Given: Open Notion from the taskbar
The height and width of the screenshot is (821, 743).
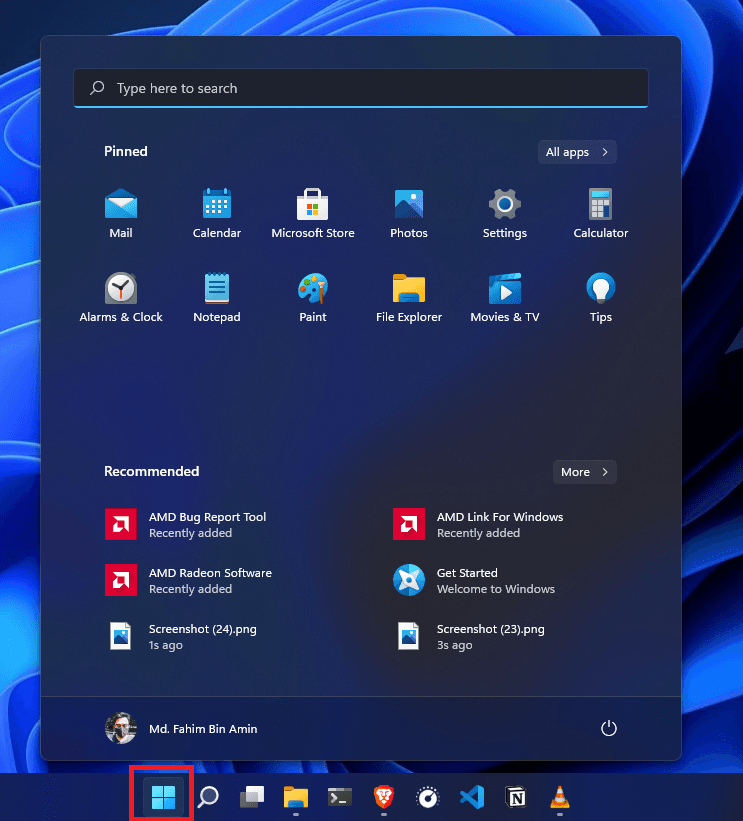Looking at the screenshot, I should [x=516, y=797].
